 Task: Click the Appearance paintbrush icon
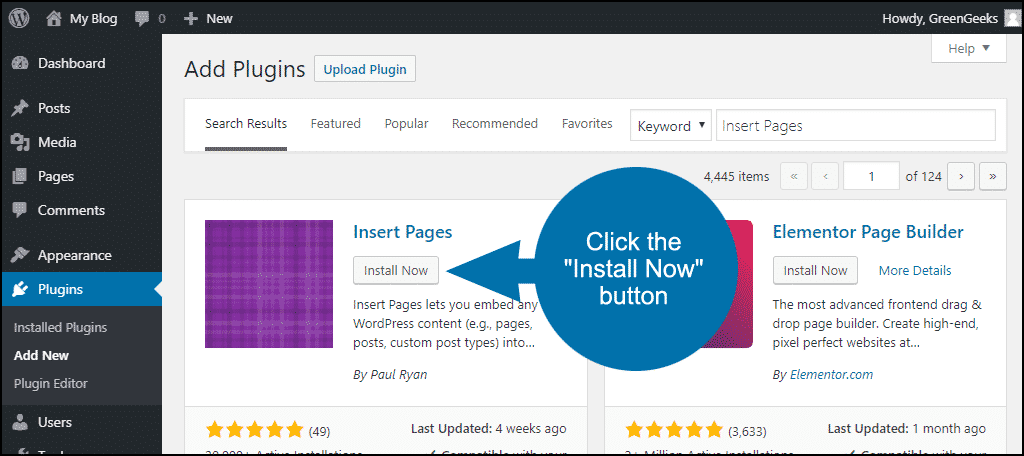pos(20,255)
